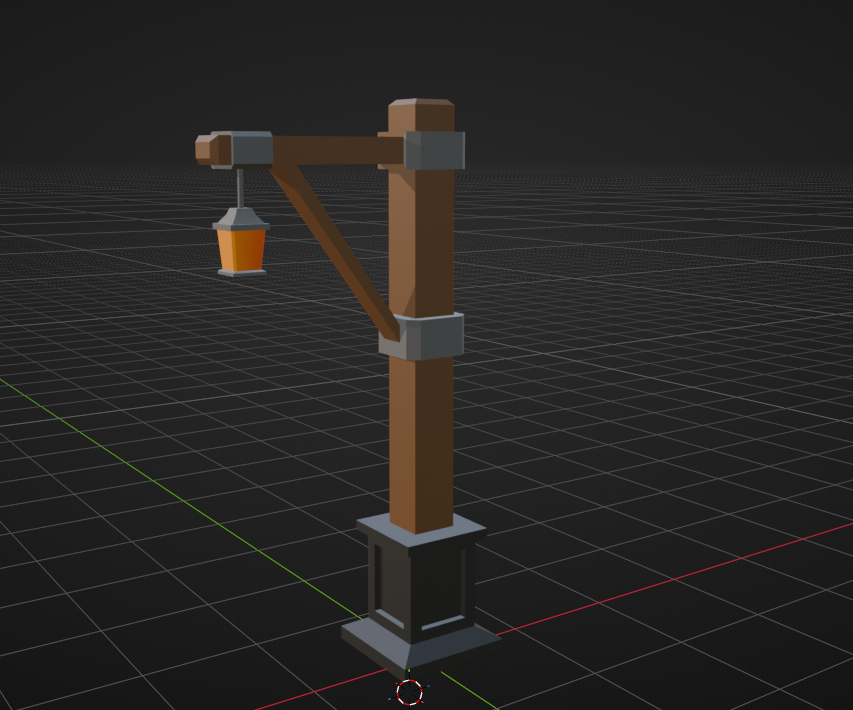Click the metal clamp holding the lantern rod
The width and height of the screenshot is (853, 710).
[x=242, y=149]
